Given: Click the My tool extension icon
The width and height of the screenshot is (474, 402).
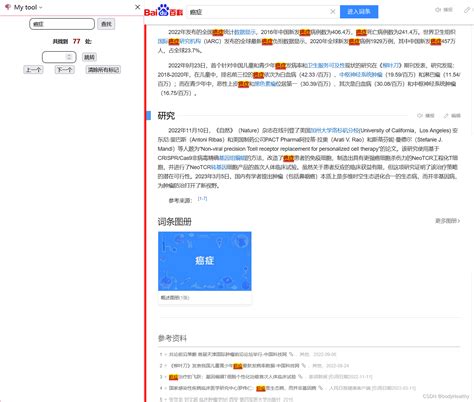Looking at the screenshot, I should (8, 7).
